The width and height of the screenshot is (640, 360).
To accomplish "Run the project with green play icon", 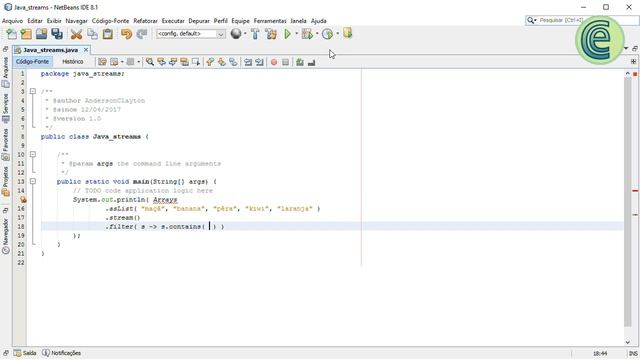I will pyautogui.click(x=287, y=34).
